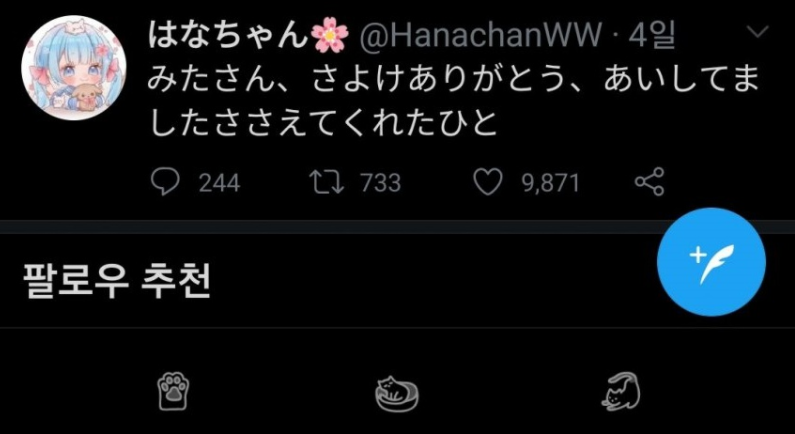
Task: Select the paw print navigation icon
Action: [x=174, y=392]
